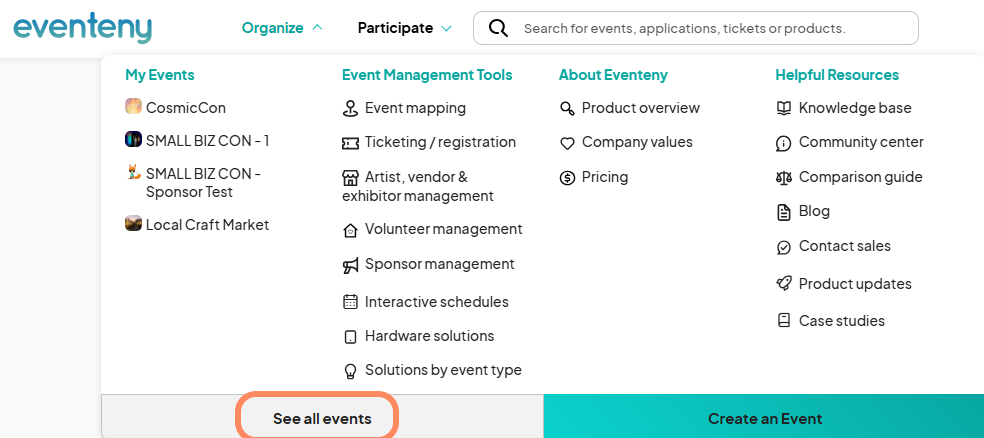Click the Event Management Tools heading
The image size is (984, 438).
427,75
